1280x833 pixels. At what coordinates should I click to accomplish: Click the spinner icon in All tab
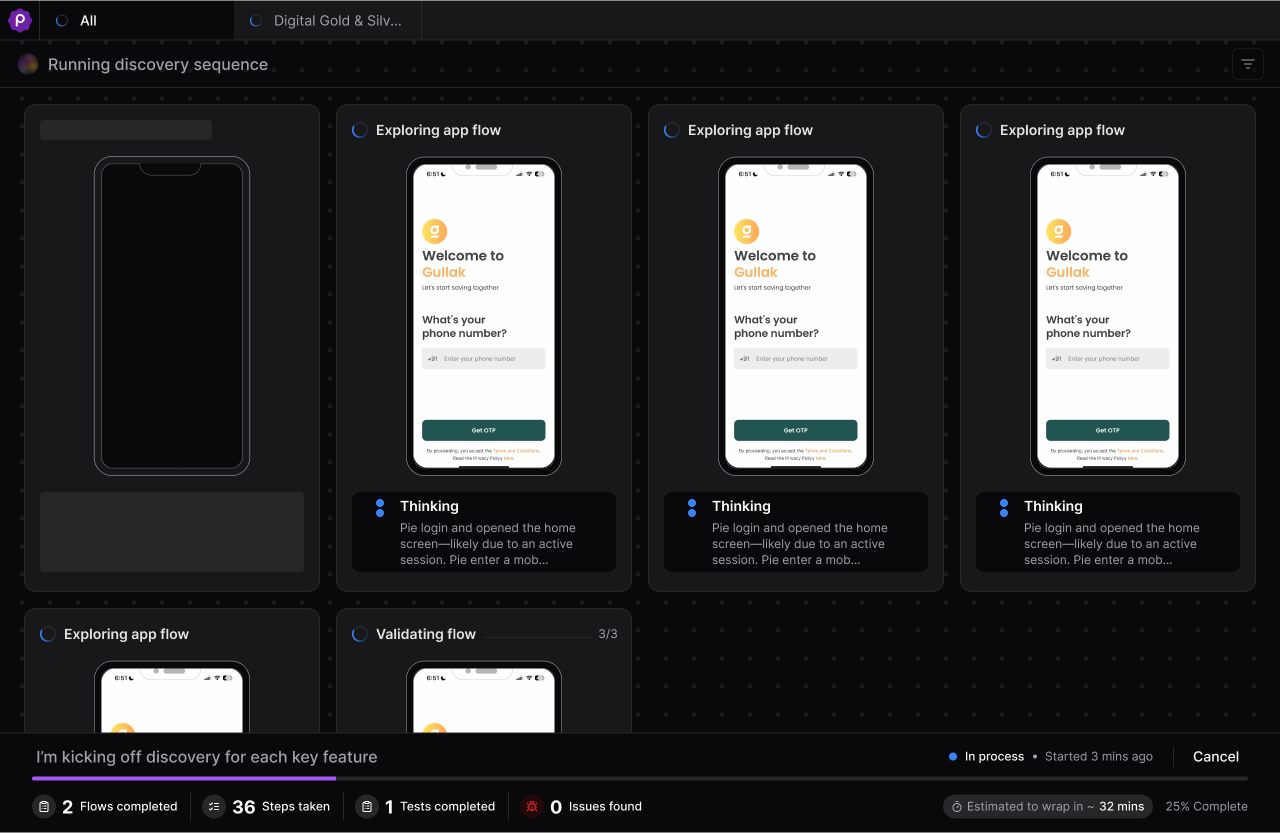click(62, 20)
